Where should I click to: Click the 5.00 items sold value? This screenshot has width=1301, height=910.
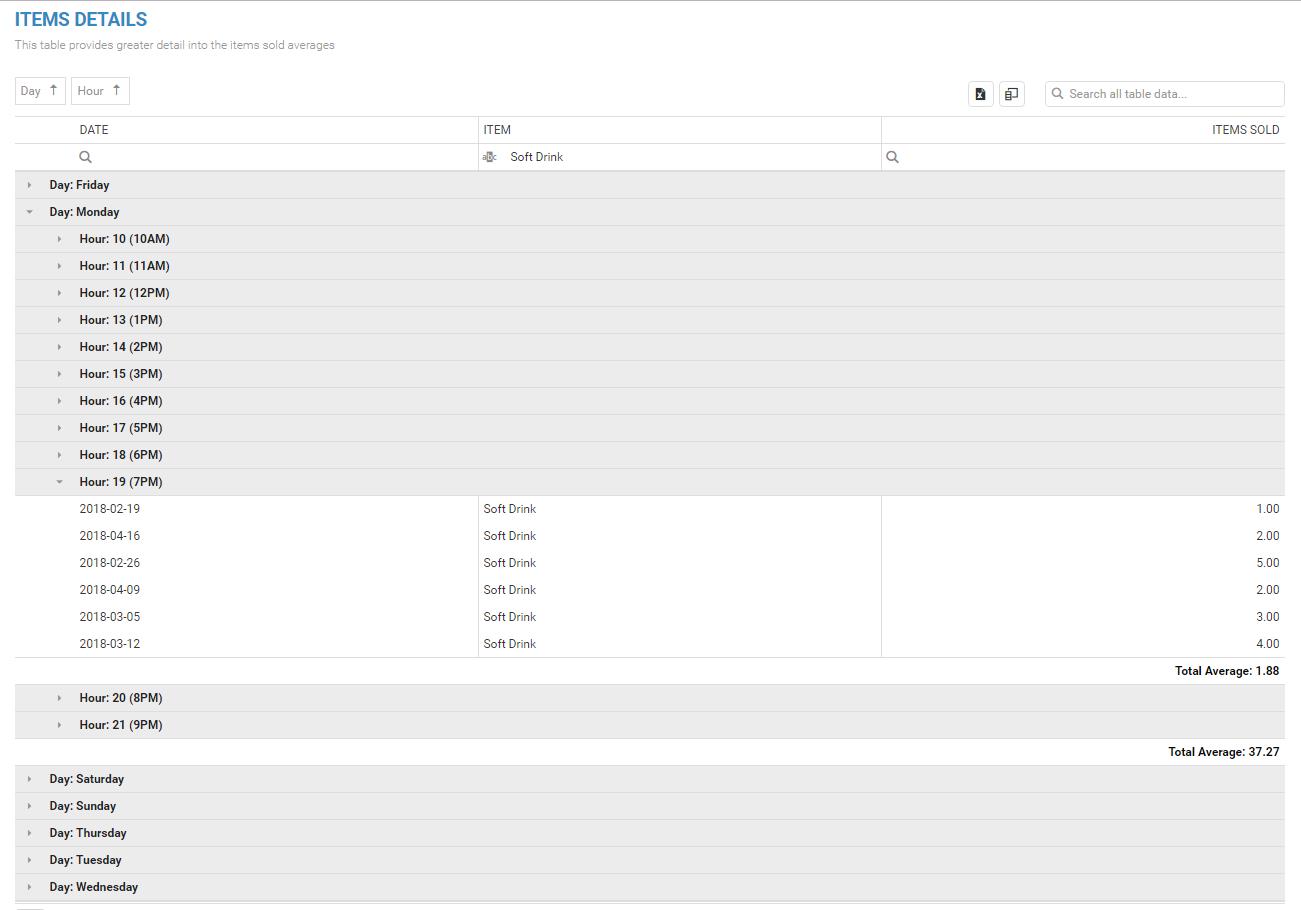[x=1267, y=563]
